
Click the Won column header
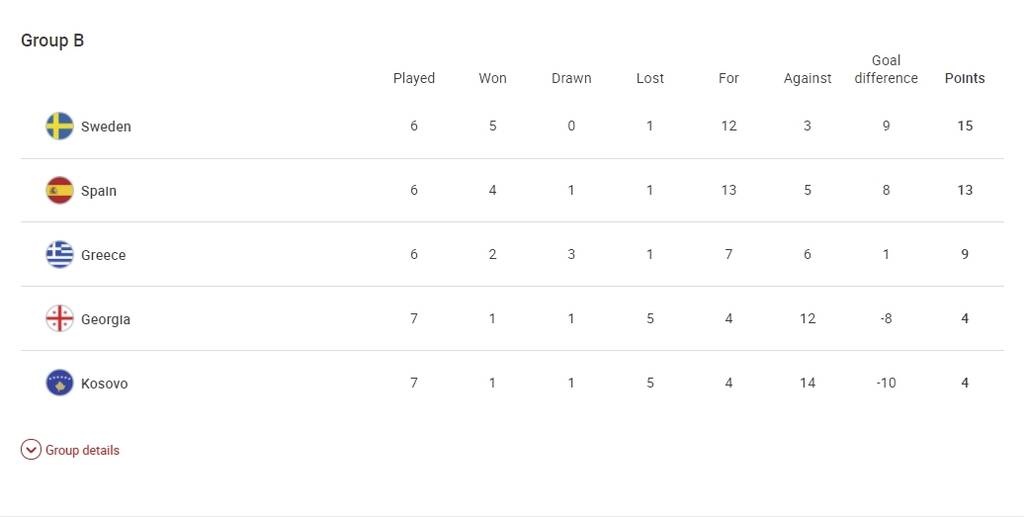click(493, 78)
